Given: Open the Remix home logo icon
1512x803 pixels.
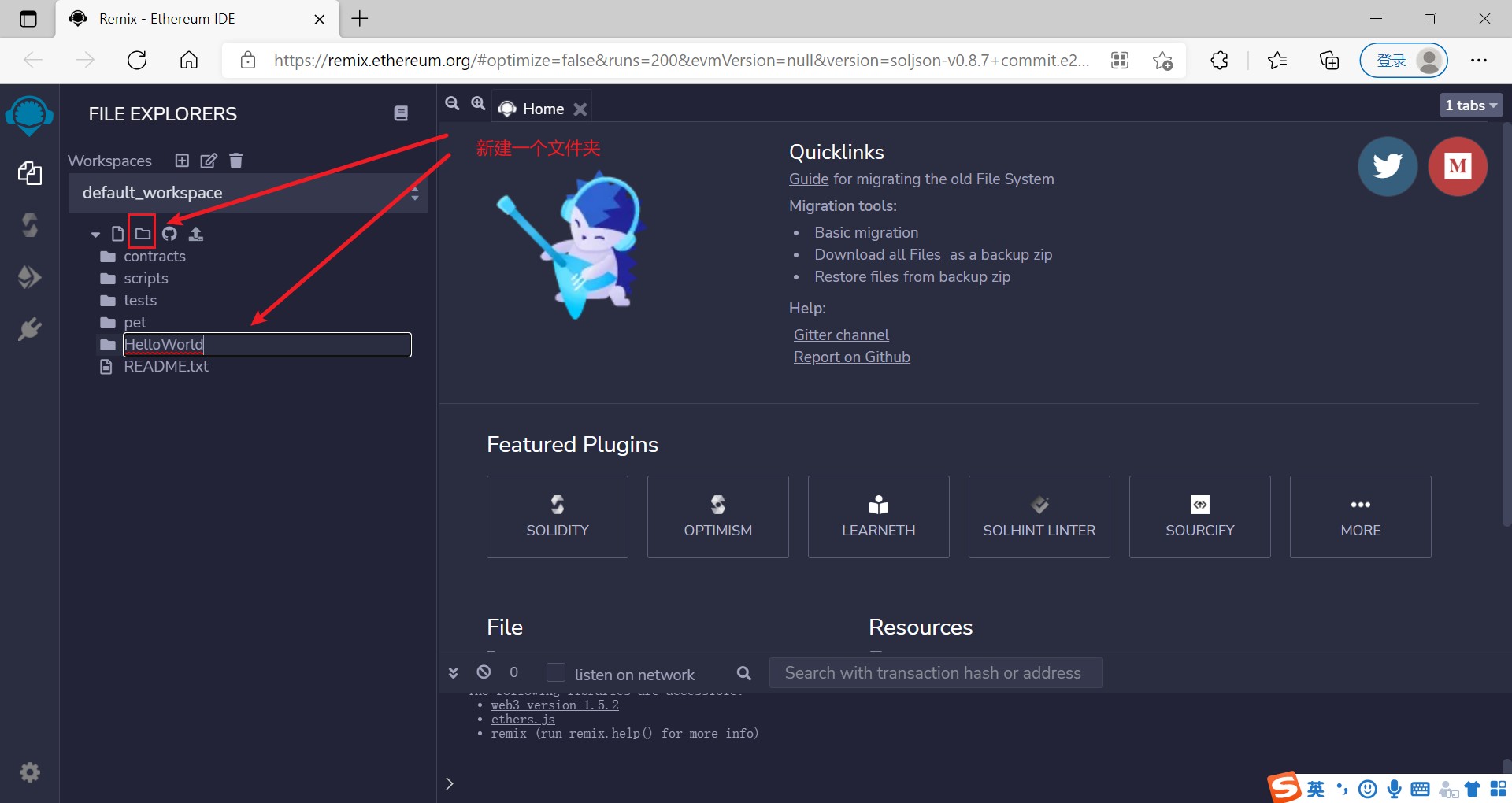Looking at the screenshot, I should 29,116.
